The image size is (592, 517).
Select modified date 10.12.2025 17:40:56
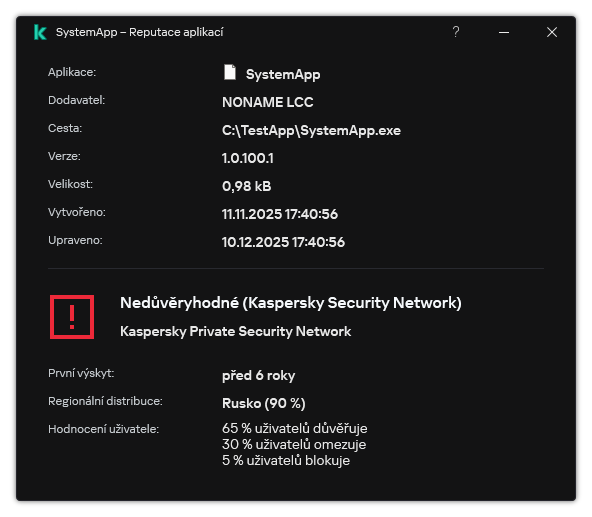[x=283, y=242]
